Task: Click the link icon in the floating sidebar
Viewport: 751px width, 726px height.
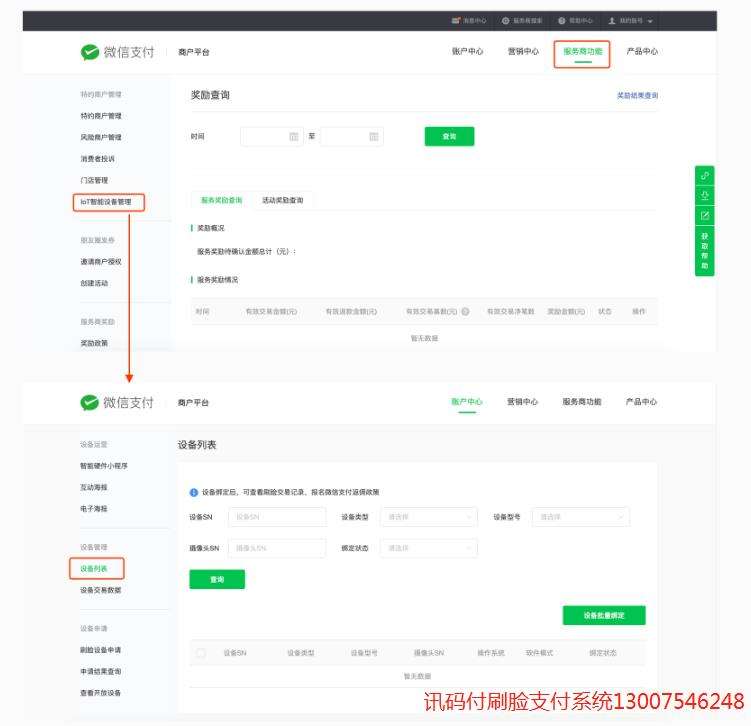Action: 705,176
